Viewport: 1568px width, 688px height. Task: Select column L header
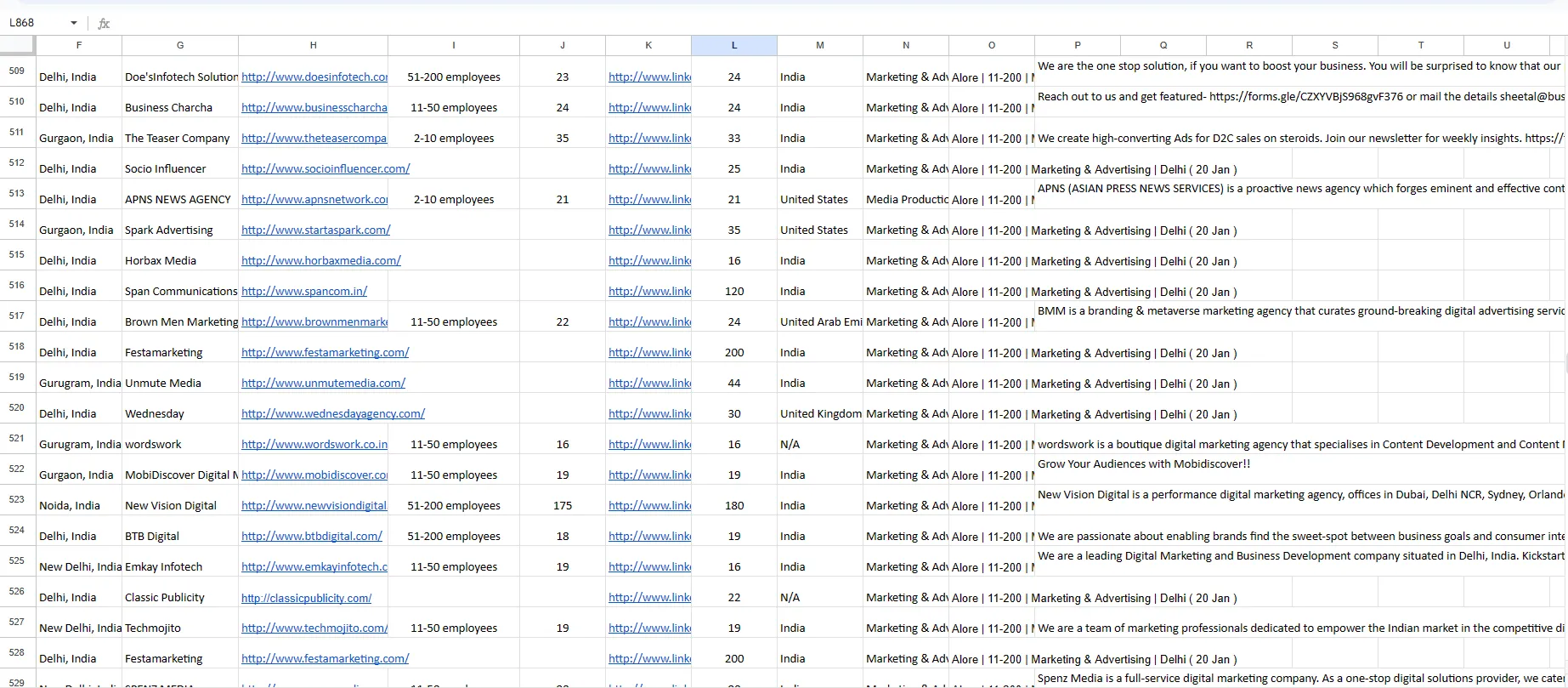[x=734, y=45]
